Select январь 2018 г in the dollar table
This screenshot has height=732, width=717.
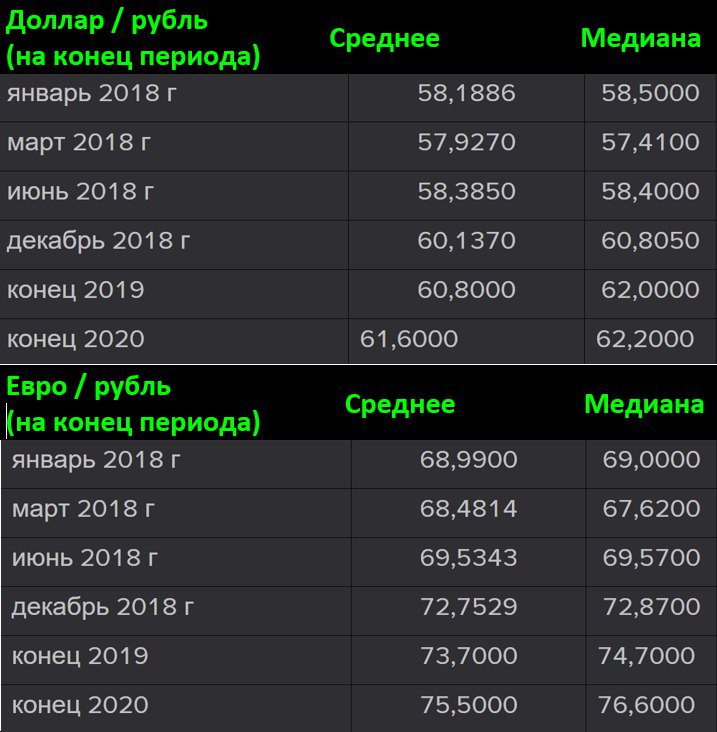pos(83,94)
